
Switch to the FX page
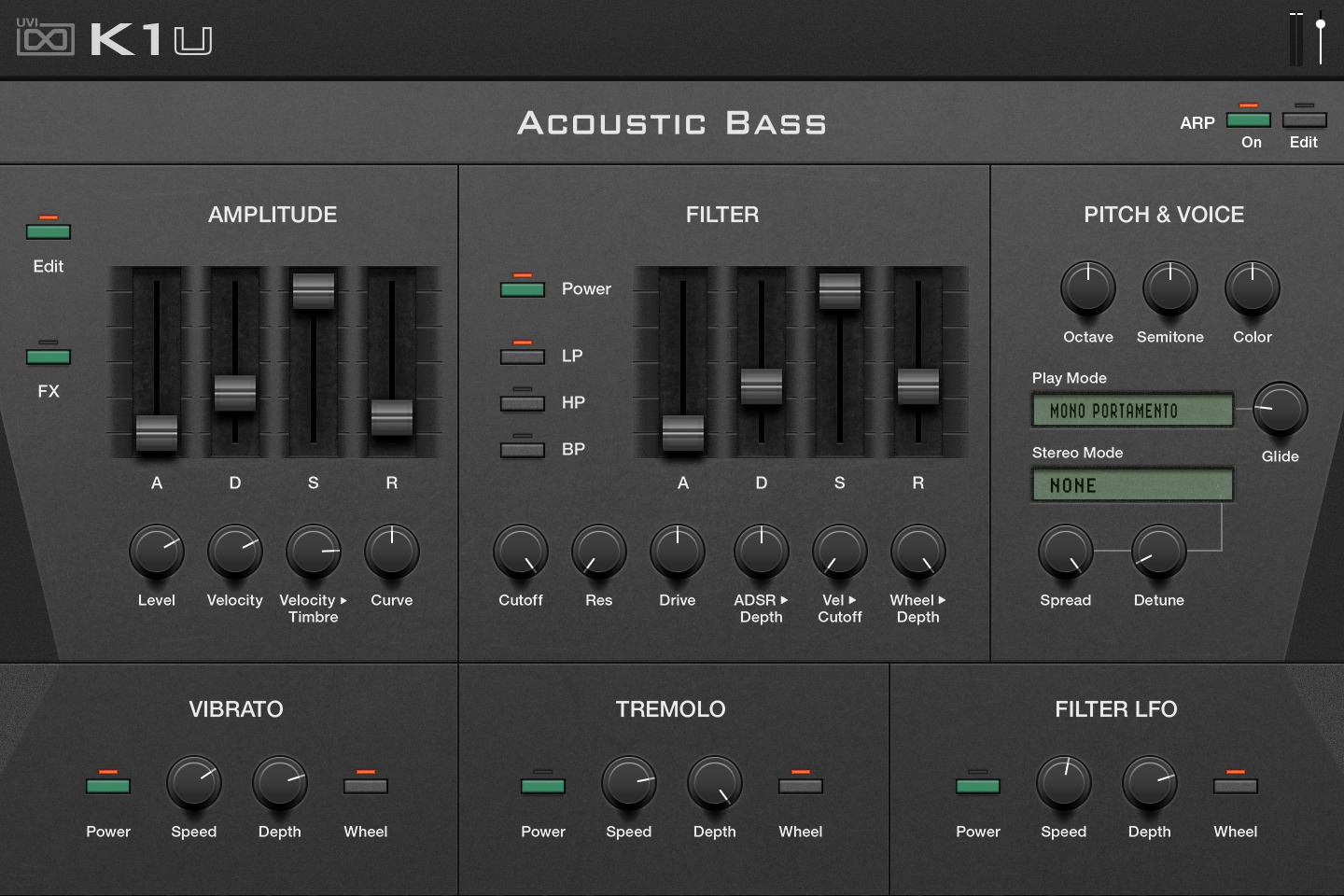[49, 357]
